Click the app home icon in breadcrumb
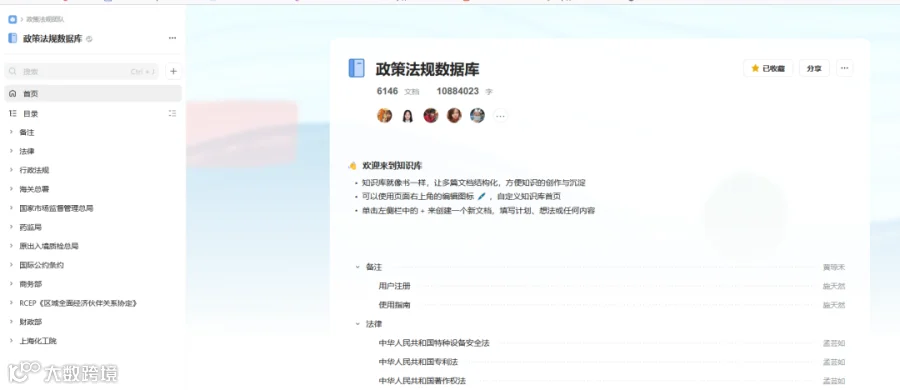The height and width of the screenshot is (390, 900). point(12,20)
